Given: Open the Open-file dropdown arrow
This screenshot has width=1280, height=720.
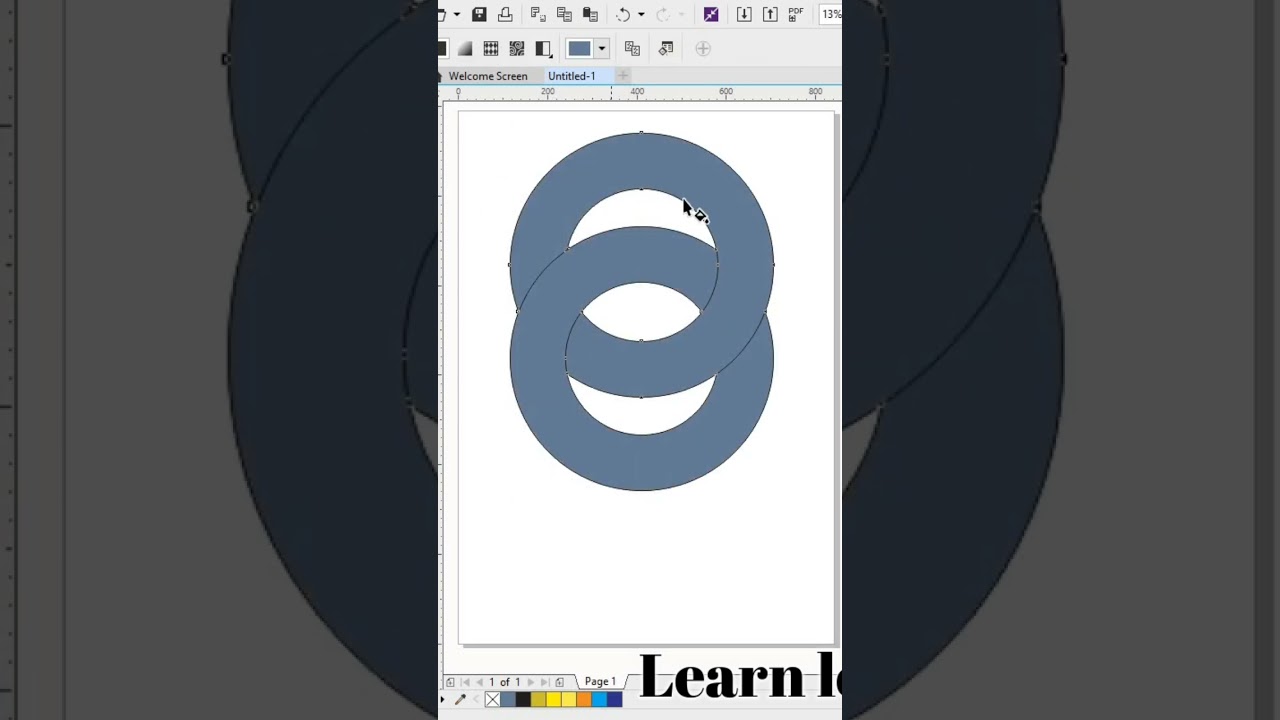Looking at the screenshot, I should point(456,14).
